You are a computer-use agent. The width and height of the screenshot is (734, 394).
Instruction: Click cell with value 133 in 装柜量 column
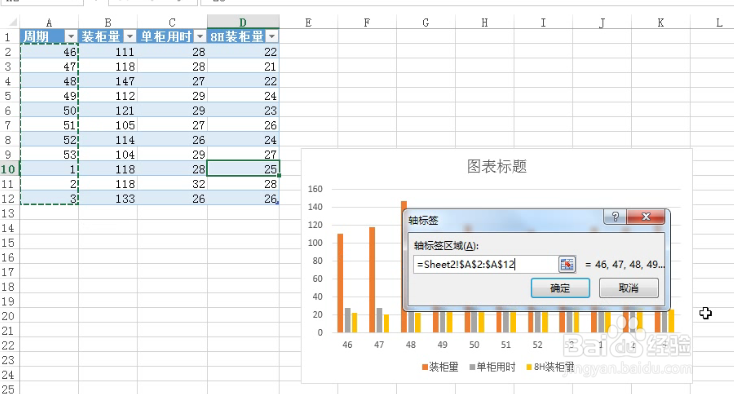[108, 198]
